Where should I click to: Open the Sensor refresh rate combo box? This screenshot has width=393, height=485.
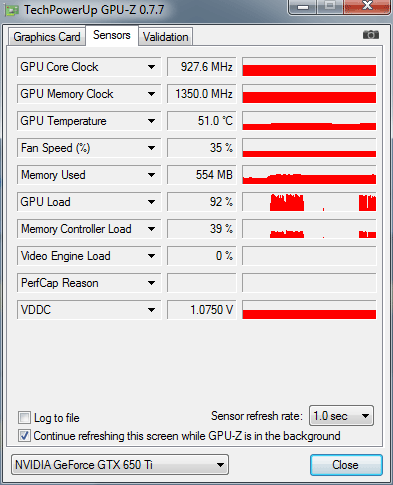coord(341,416)
